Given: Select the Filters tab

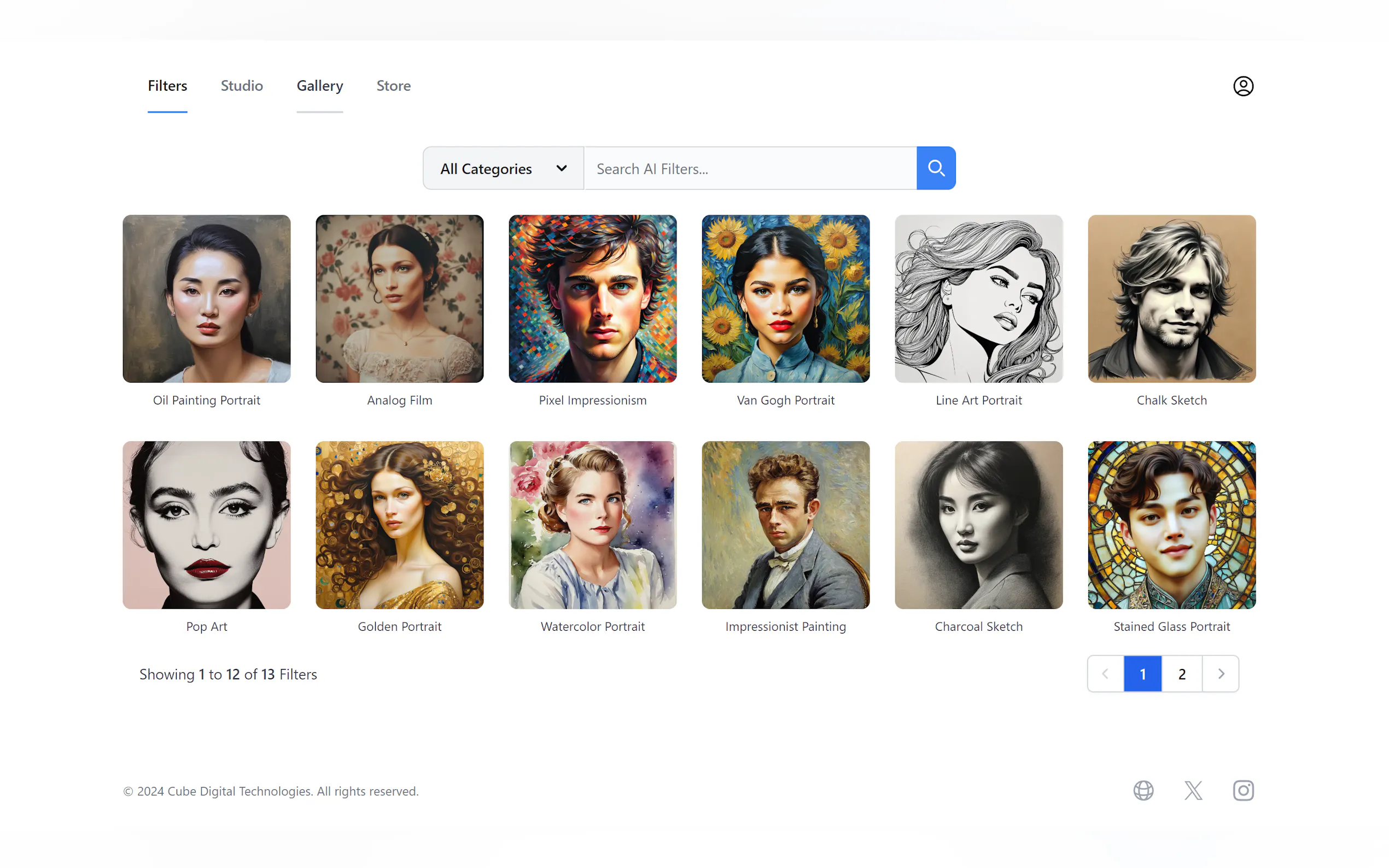Looking at the screenshot, I should [x=167, y=85].
